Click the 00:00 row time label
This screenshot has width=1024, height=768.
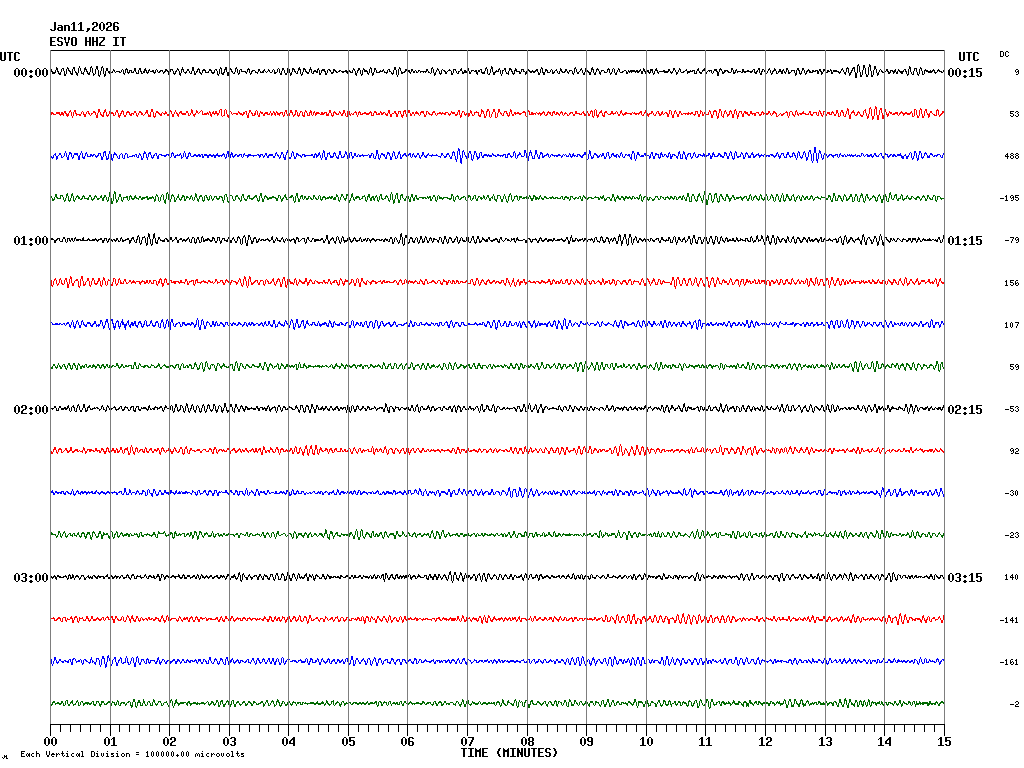click(30, 73)
